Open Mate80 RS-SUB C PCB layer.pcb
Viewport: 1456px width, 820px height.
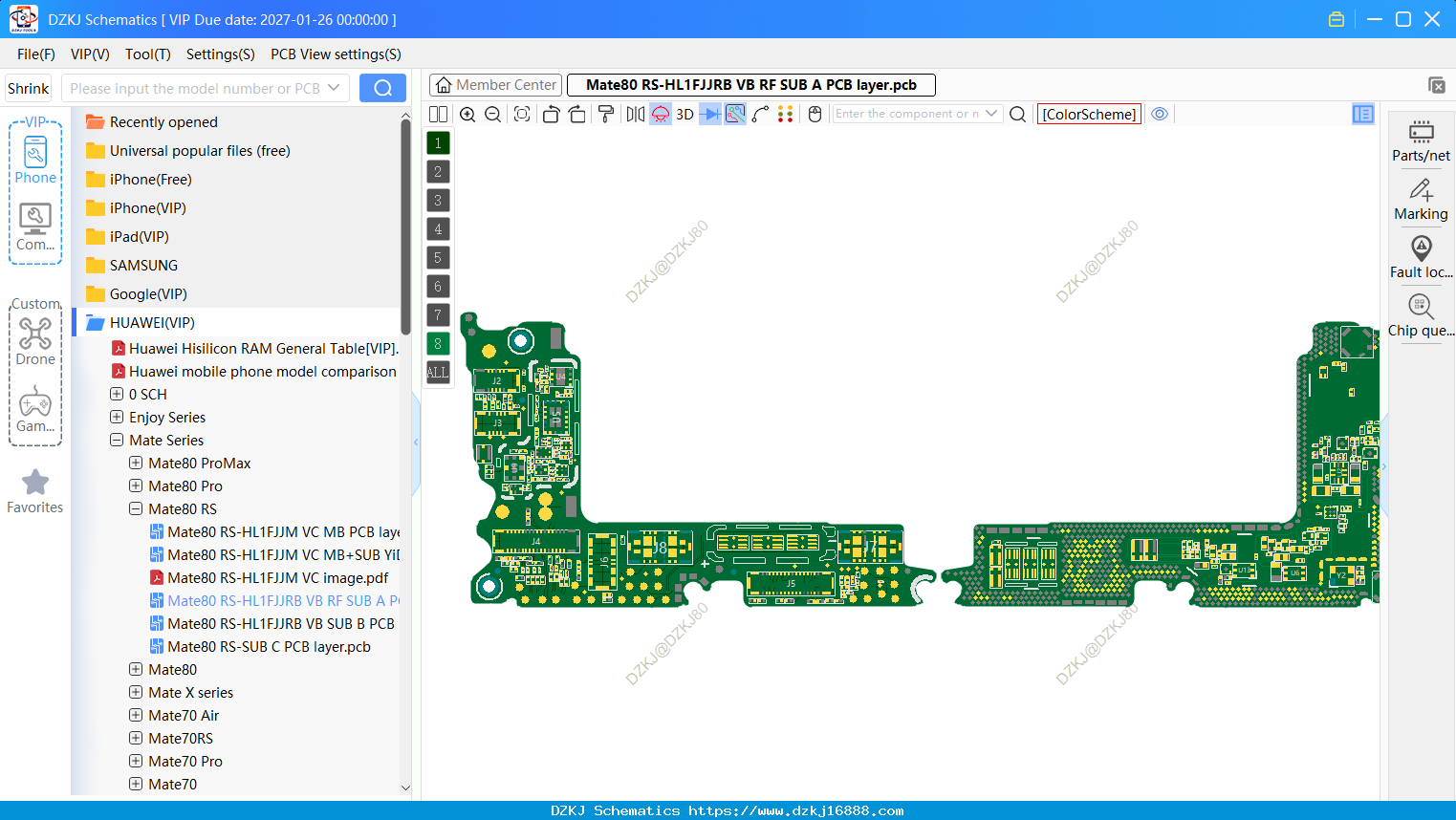[x=269, y=646]
